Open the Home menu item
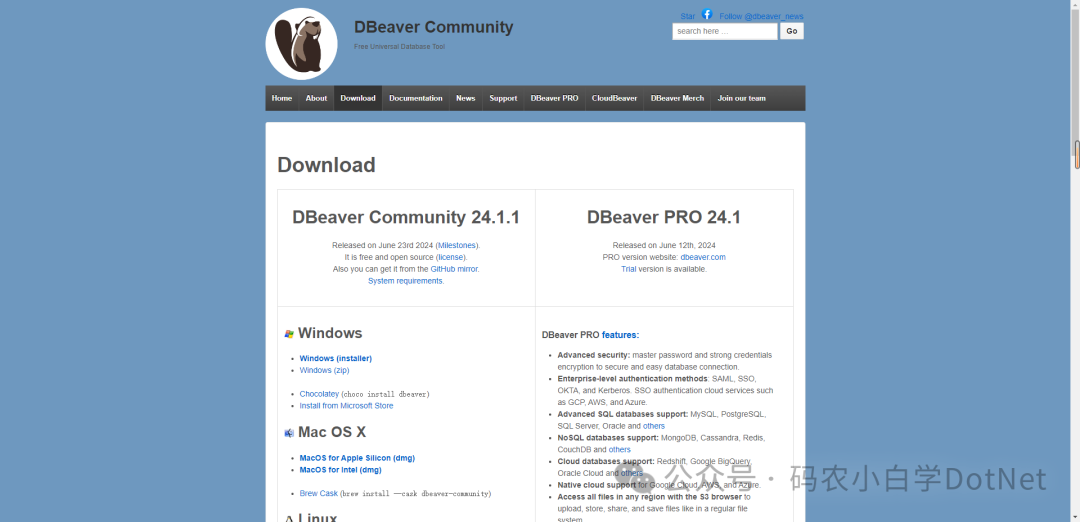 (x=282, y=98)
